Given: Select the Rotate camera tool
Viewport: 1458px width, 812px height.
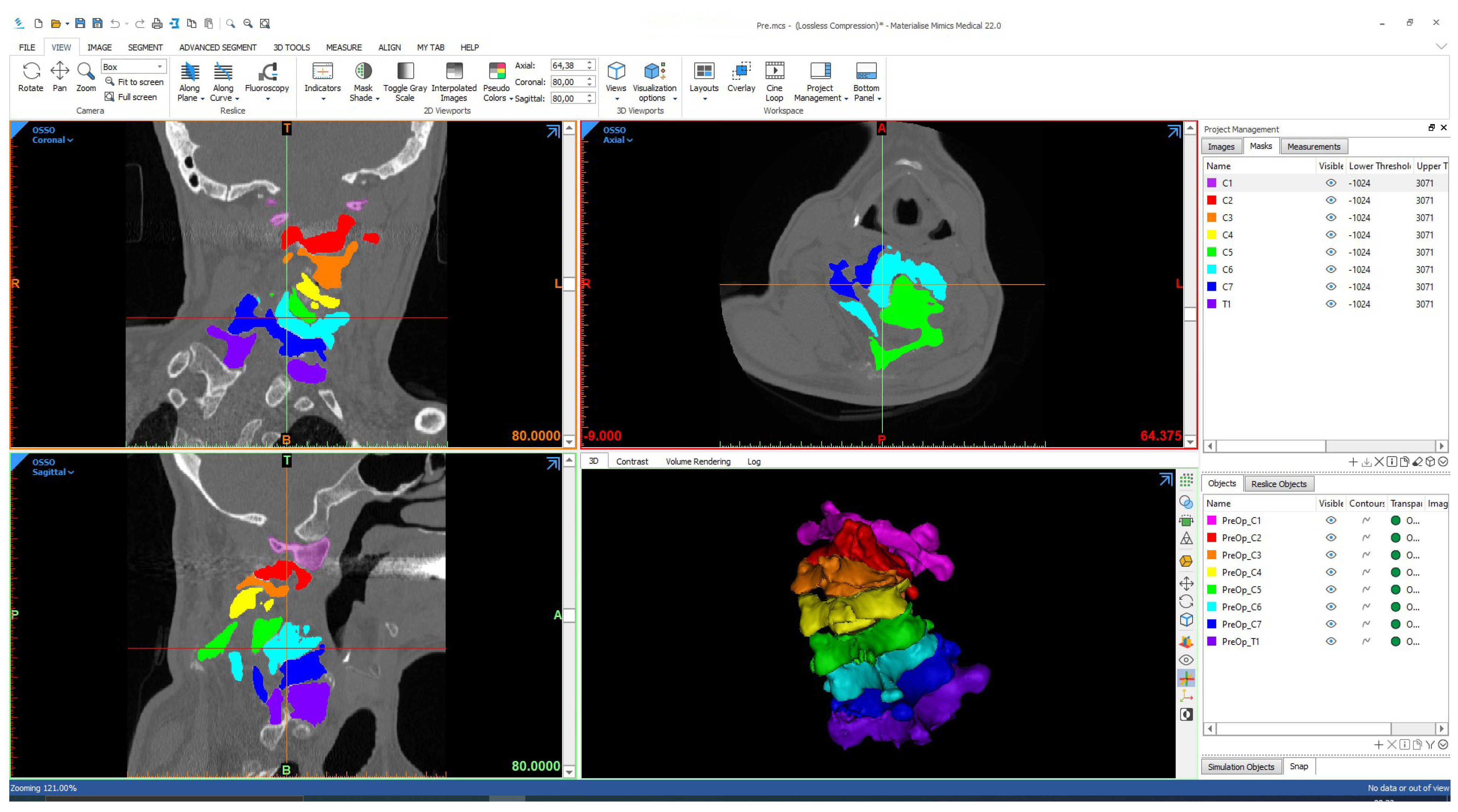Looking at the screenshot, I should pyautogui.click(x=31, y=72).
